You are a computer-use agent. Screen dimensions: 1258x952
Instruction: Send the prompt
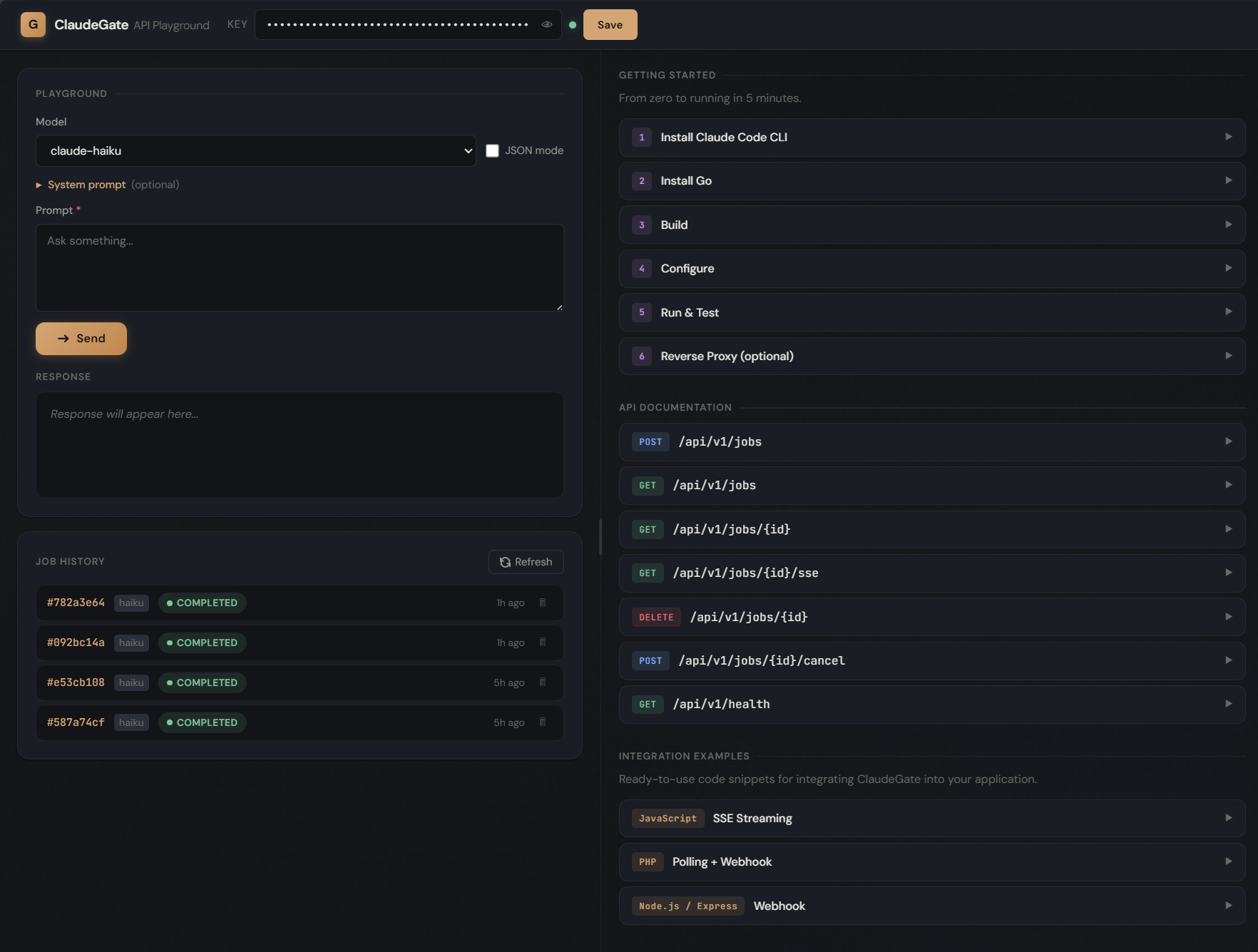tap(81, 338)
